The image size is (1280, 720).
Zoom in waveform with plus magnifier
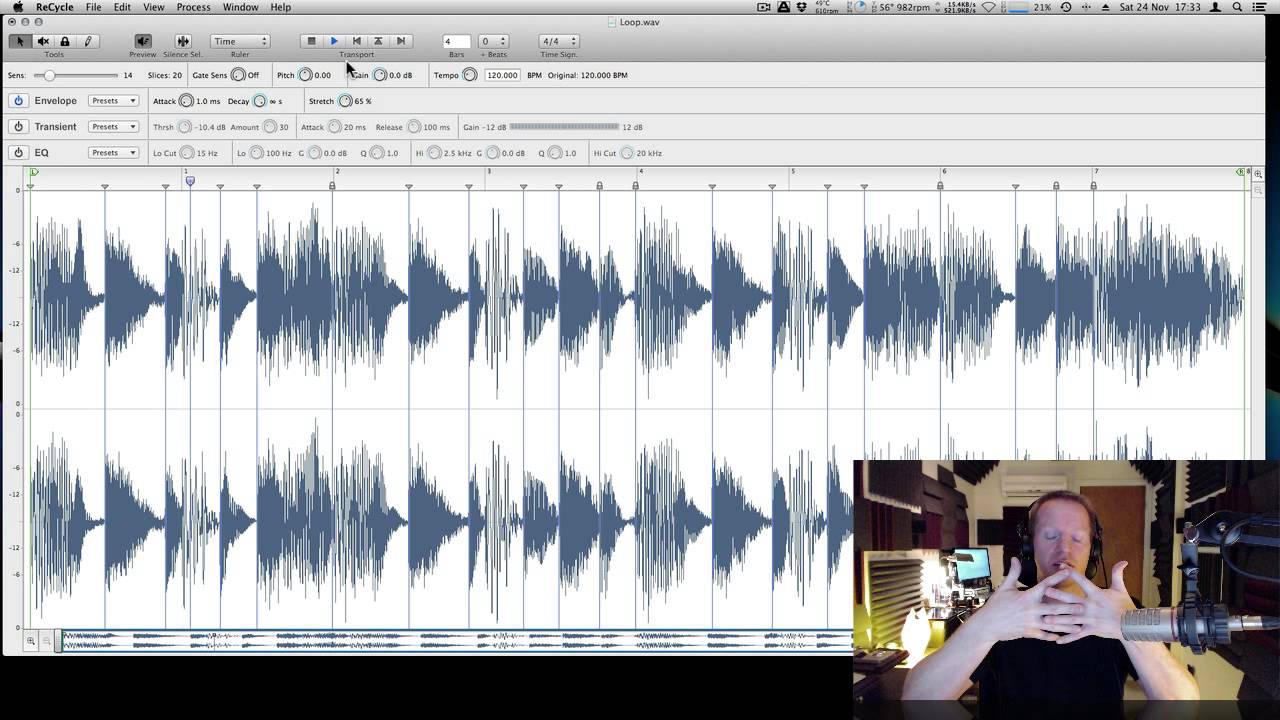(x=31, y=640)
